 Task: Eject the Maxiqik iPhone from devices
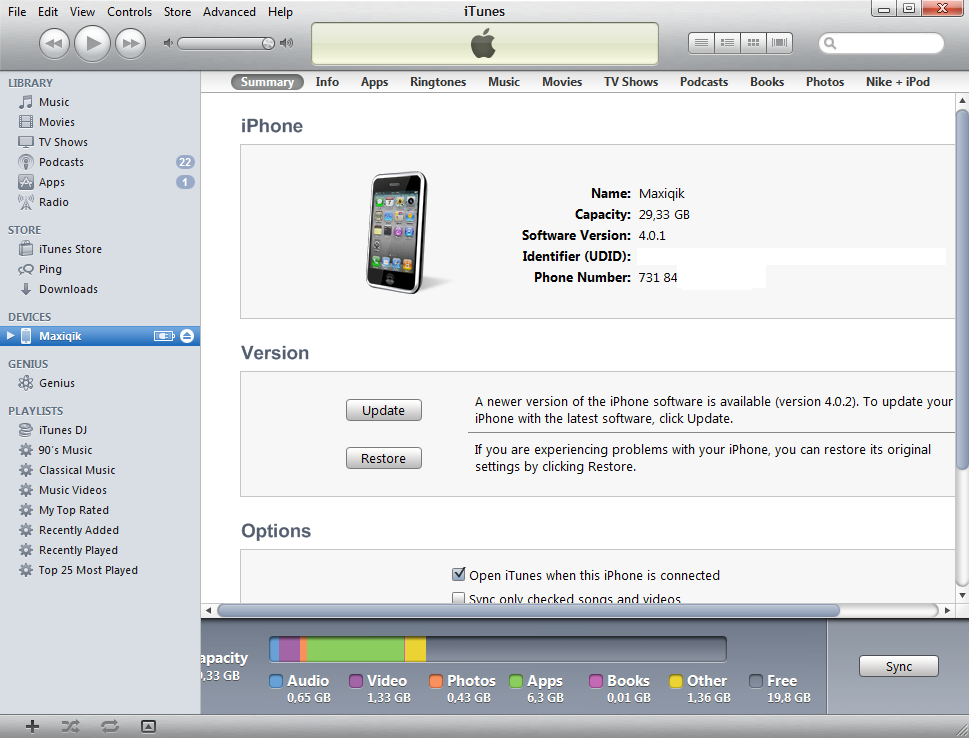tap(187, 336)
